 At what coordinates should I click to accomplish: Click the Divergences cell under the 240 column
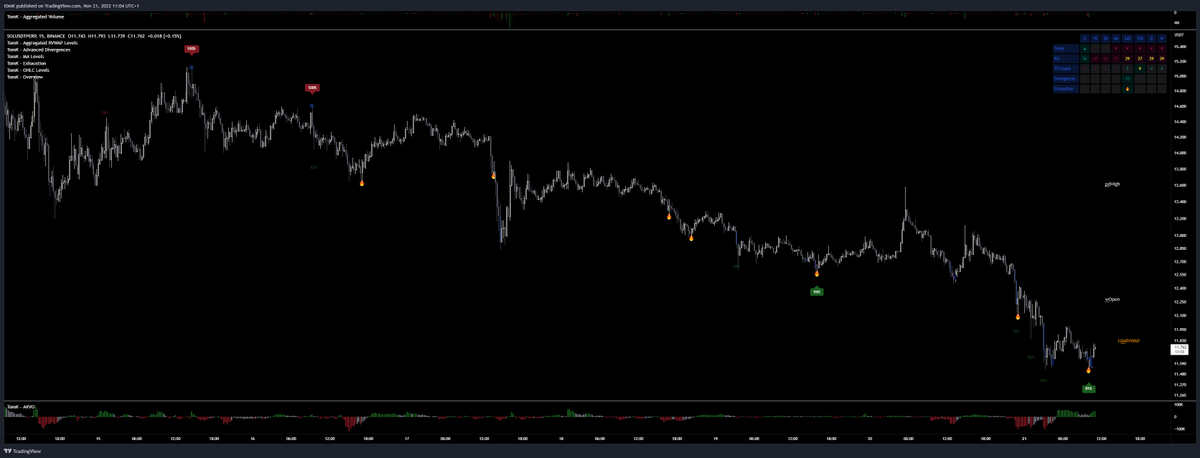pyautogui.click(x=1127, y=79)
